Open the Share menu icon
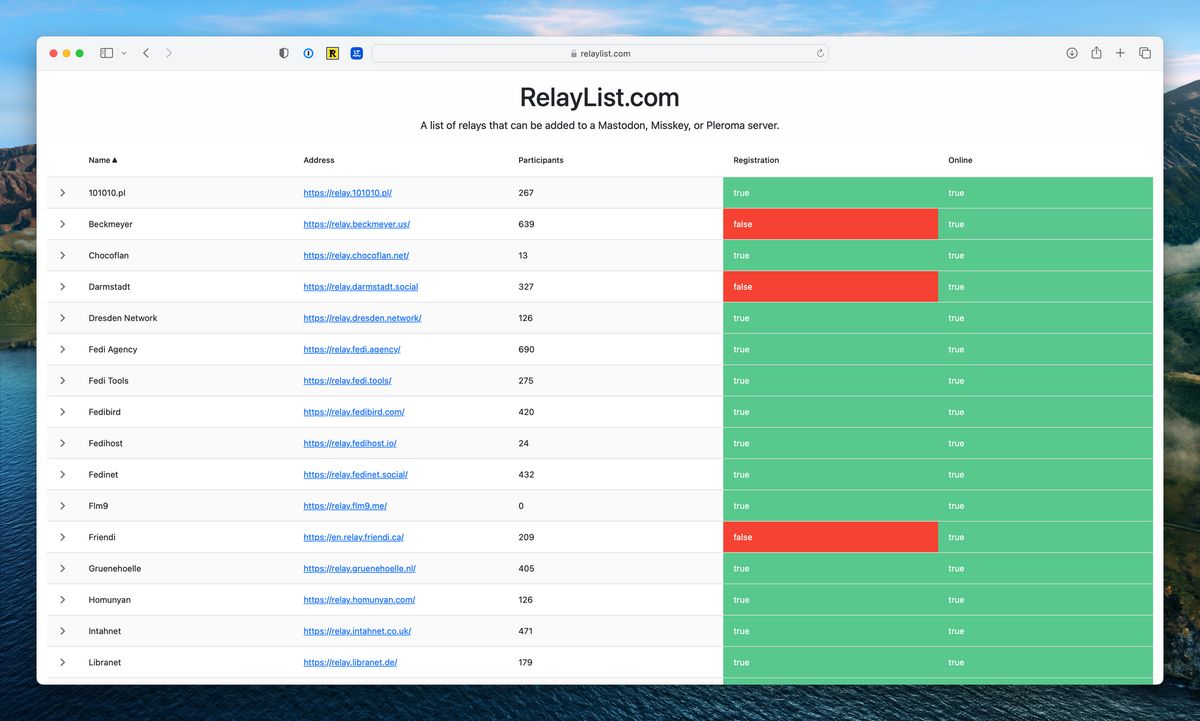Viewport: 1200px width, 721px height. 1096,53
